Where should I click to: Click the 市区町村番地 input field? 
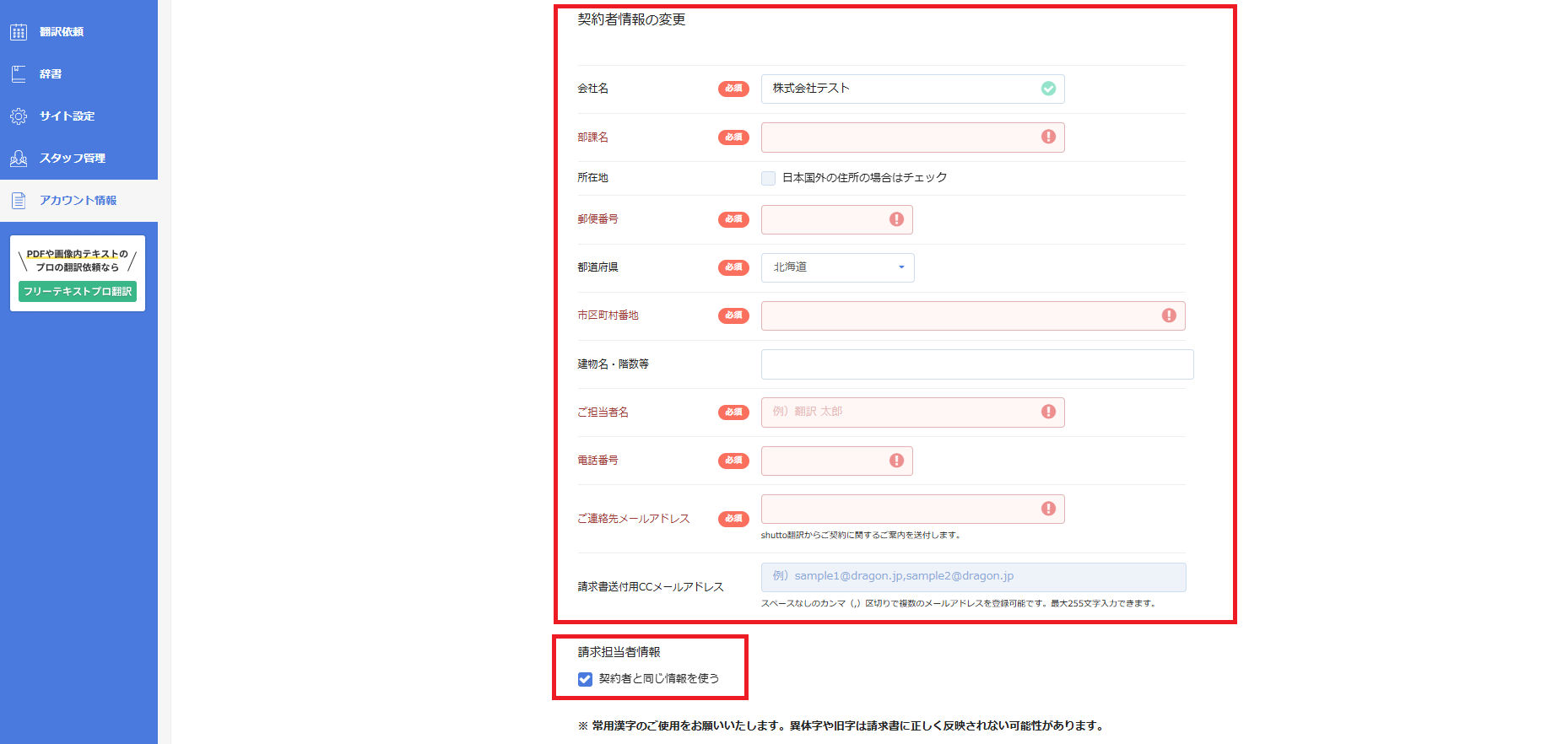click(x=973, y=315)
